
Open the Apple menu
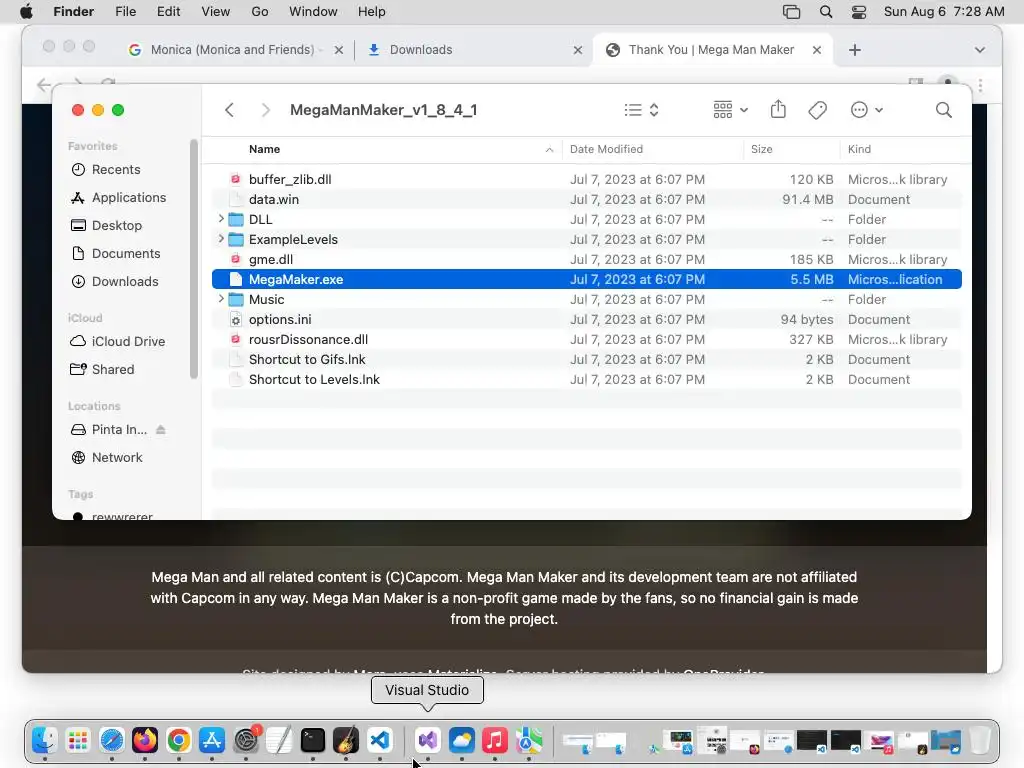click(x=26, y=12)
